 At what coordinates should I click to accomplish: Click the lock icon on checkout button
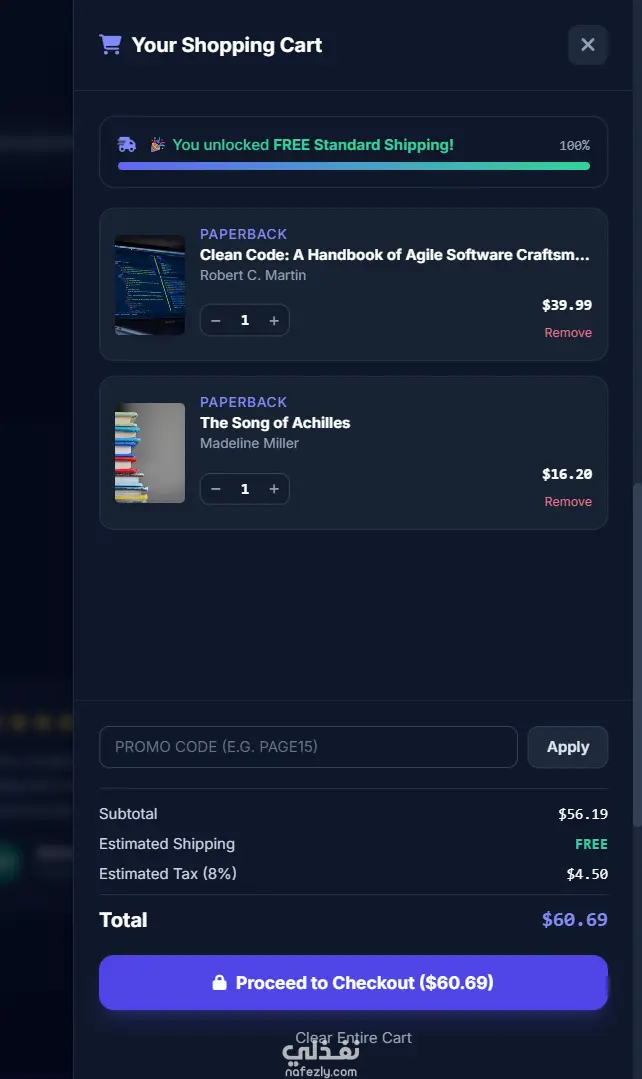click(x=220, y=983)
